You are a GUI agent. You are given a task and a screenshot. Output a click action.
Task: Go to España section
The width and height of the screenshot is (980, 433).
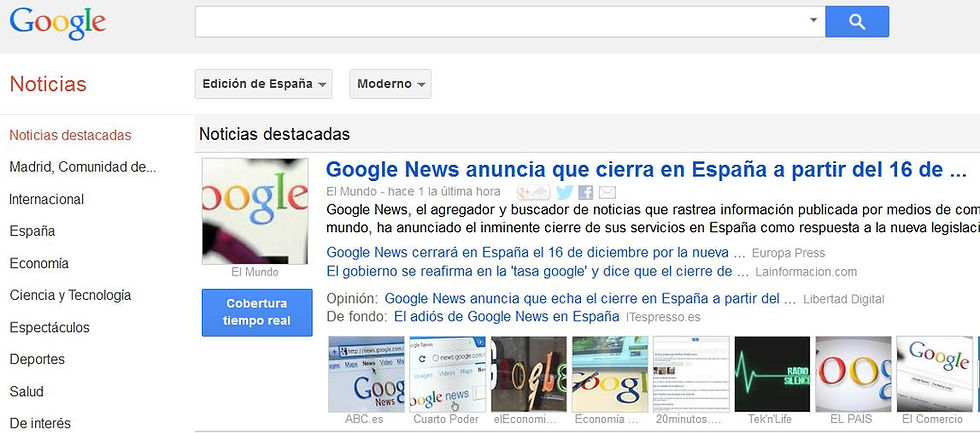[32, 232]
